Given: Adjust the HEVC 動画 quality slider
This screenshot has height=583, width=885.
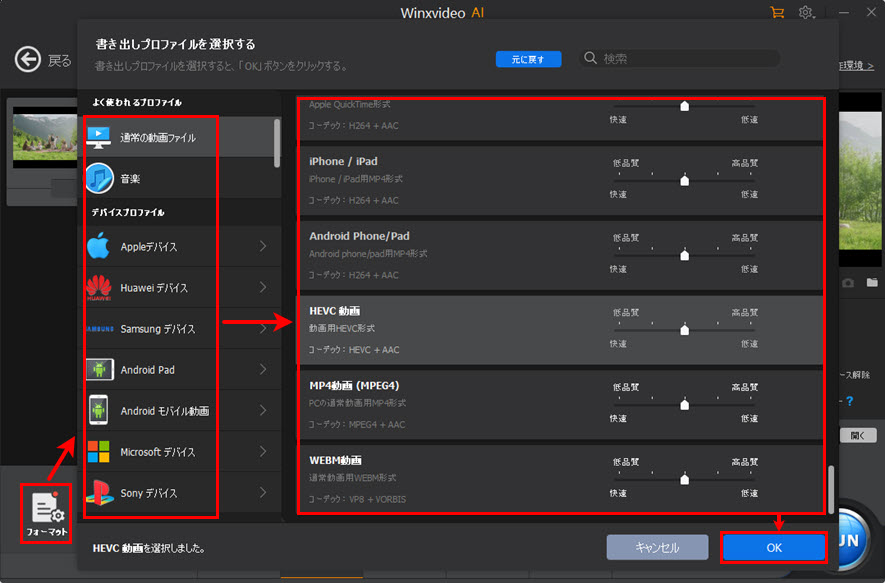Looking at the screenshot, I should 684,330.
